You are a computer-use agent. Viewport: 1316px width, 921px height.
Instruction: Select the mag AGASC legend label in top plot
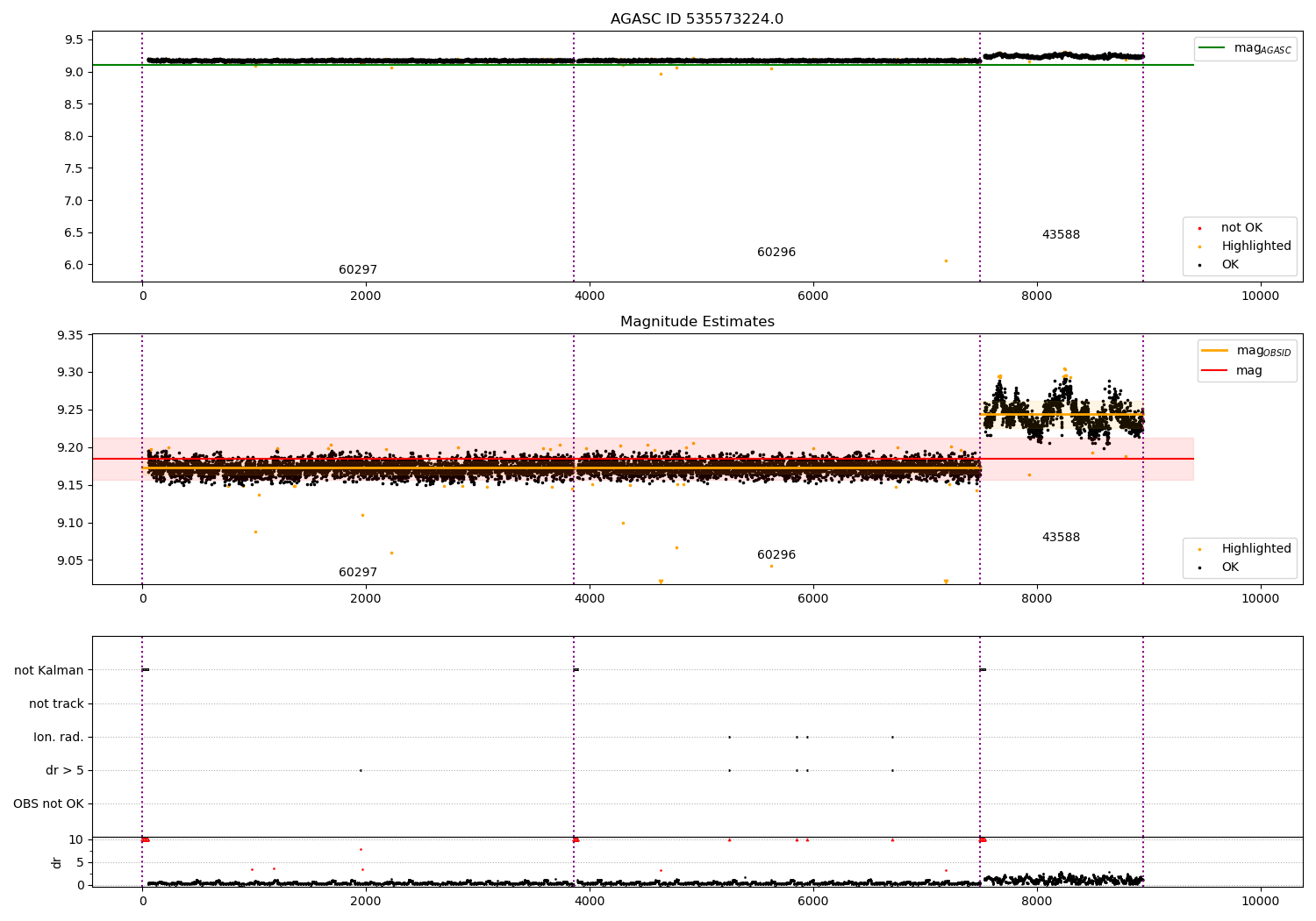[x=1262, y=48]
